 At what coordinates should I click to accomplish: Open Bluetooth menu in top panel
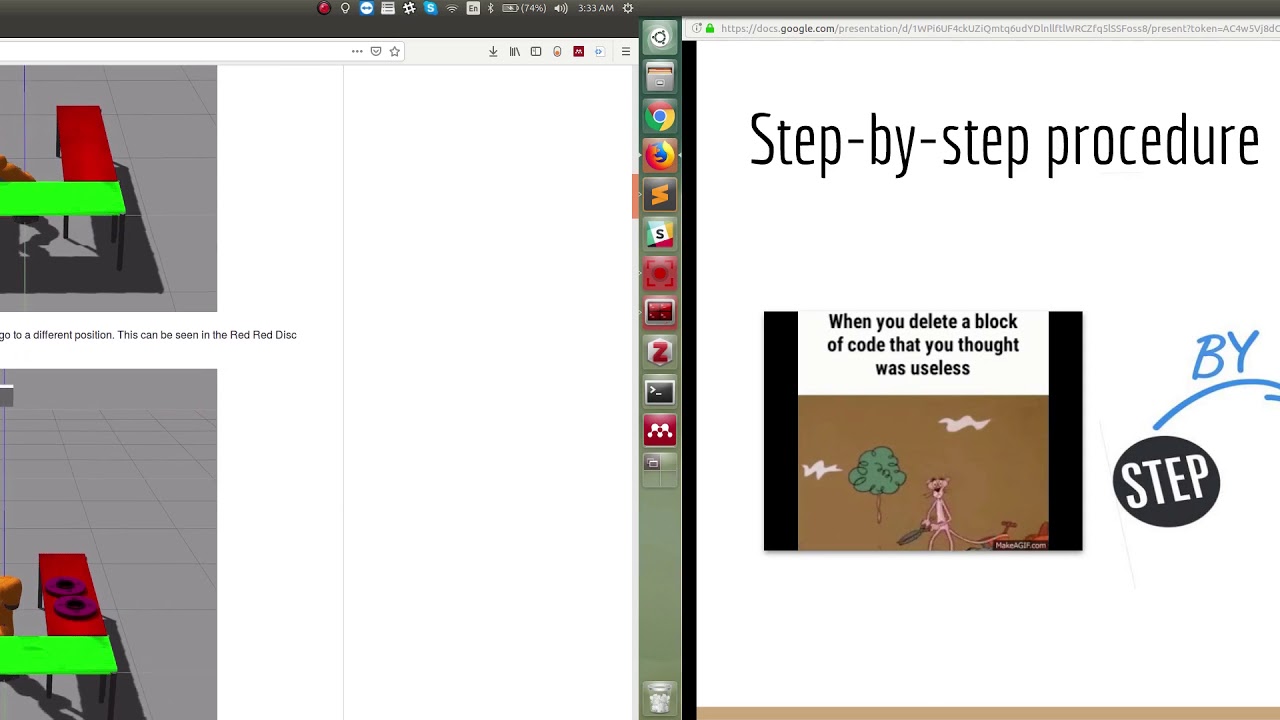tap(490, 8)
